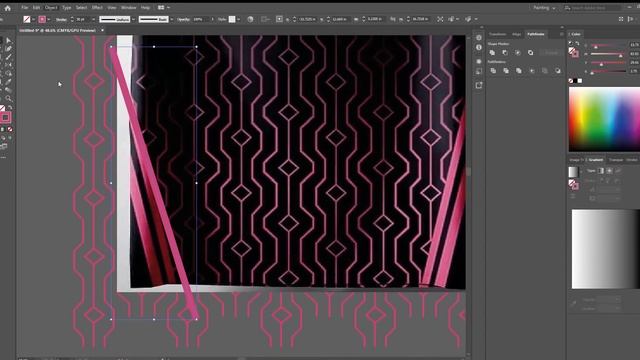
Task: Switch to the Pathfinder panel tab
Action: (x=536, y=34)
